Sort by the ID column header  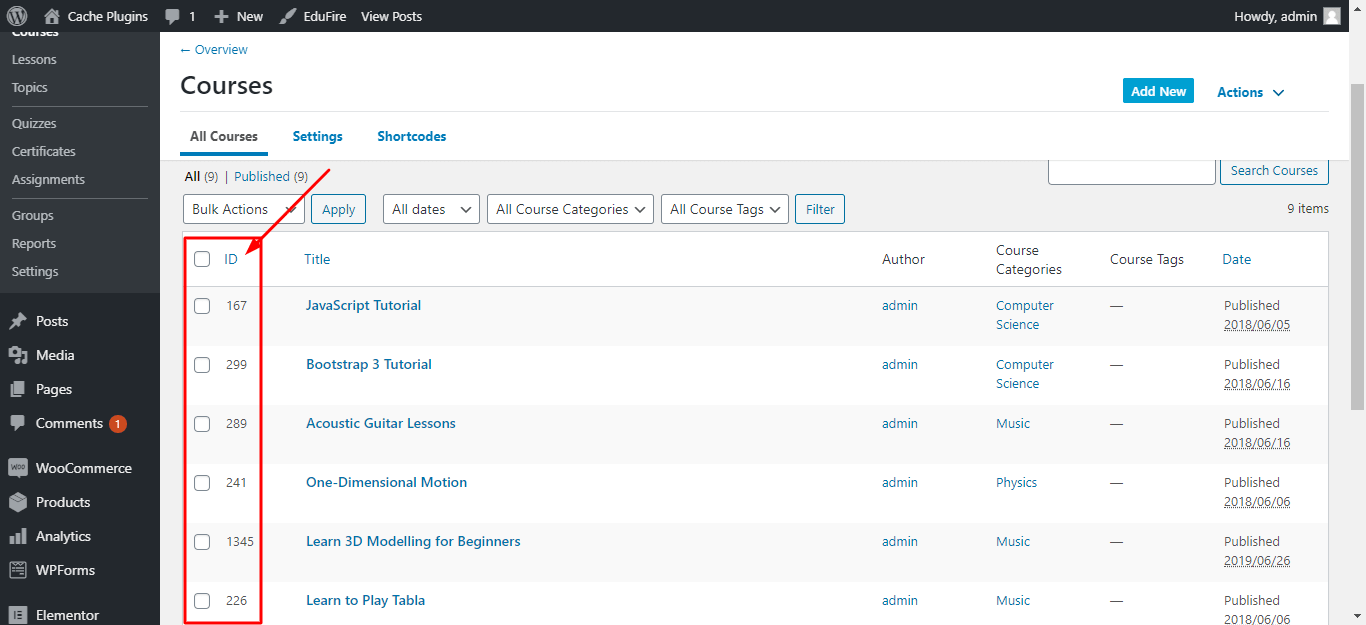click(231, 260)
